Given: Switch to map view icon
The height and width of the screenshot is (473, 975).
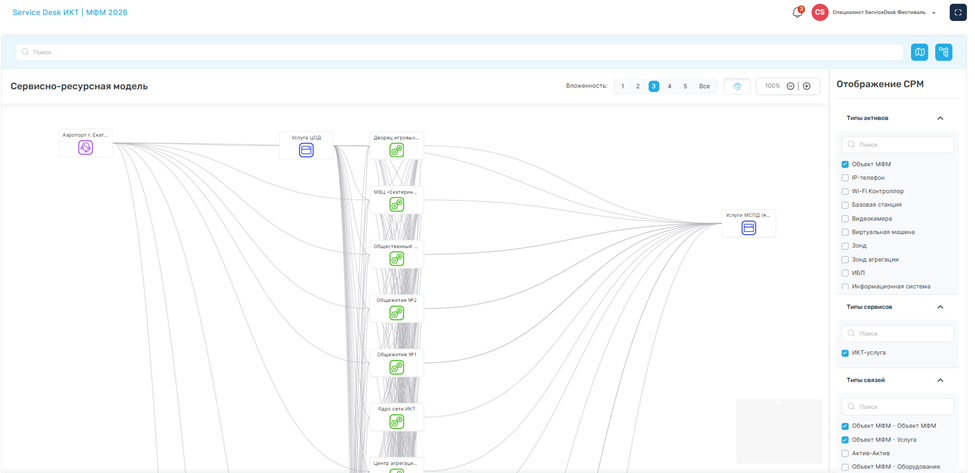Looking at the screenshot, I should 920,52.
